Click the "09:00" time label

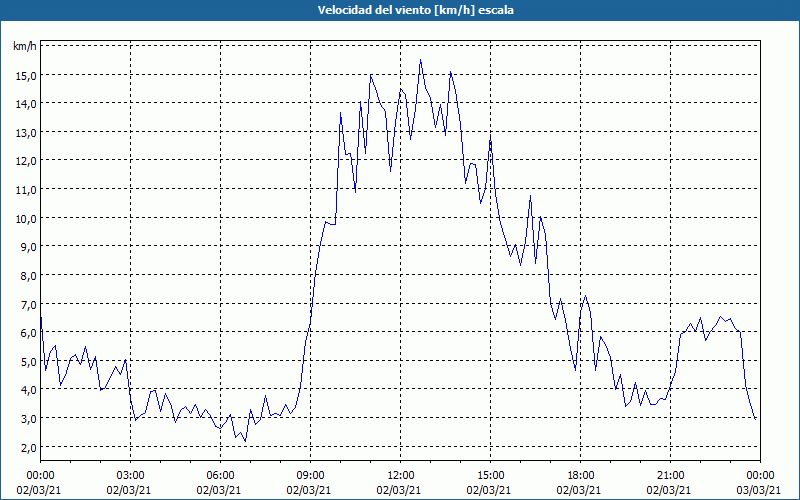point(311,476)
